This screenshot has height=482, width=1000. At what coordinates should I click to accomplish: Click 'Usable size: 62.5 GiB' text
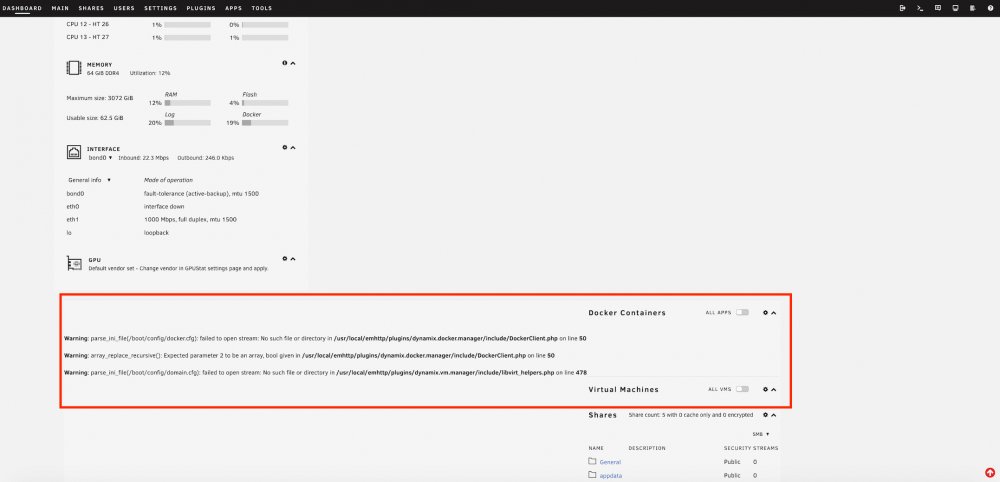pyautogui.click(x=95, y=119)
